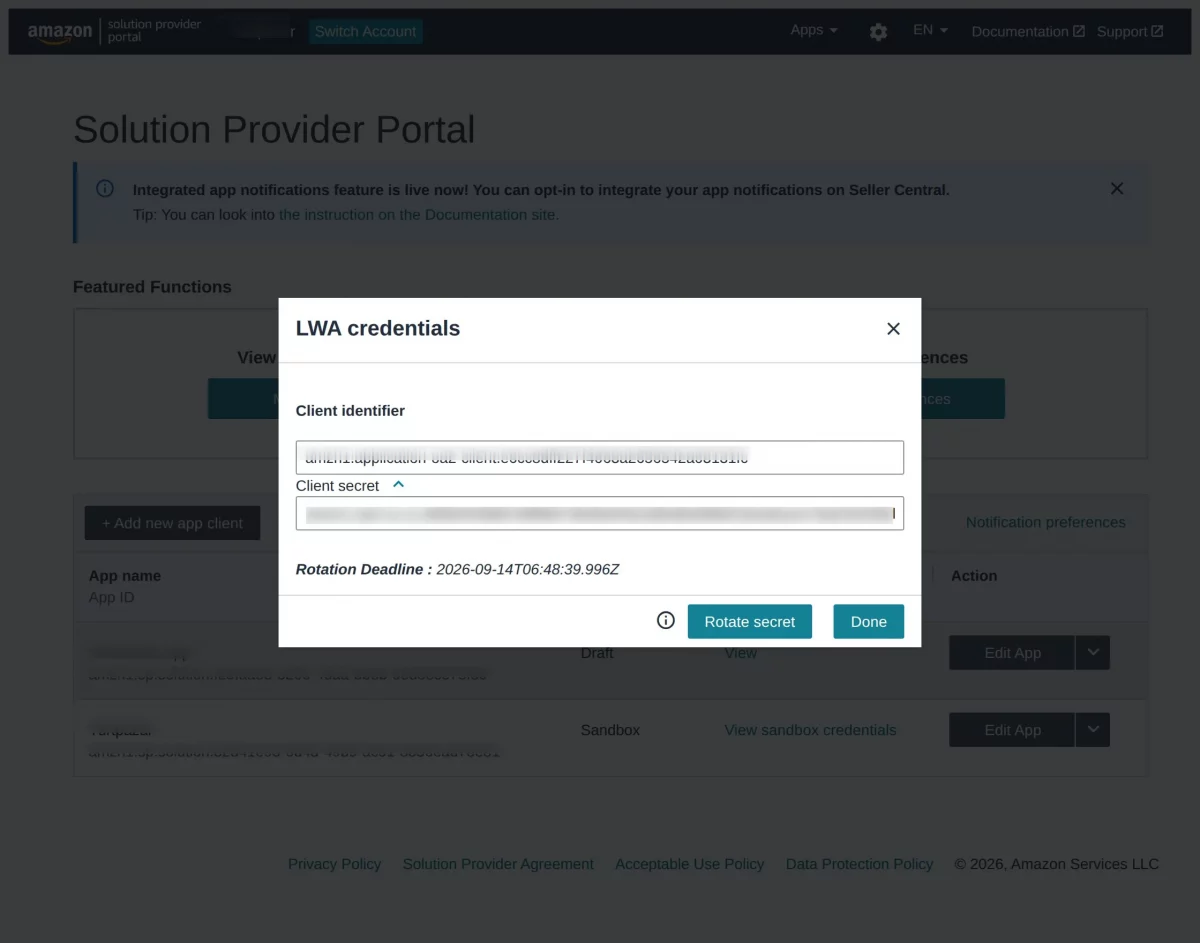Open the Acceptable Use Policy link
Viewport: 1200px width, 943px height.
[689, 864]
